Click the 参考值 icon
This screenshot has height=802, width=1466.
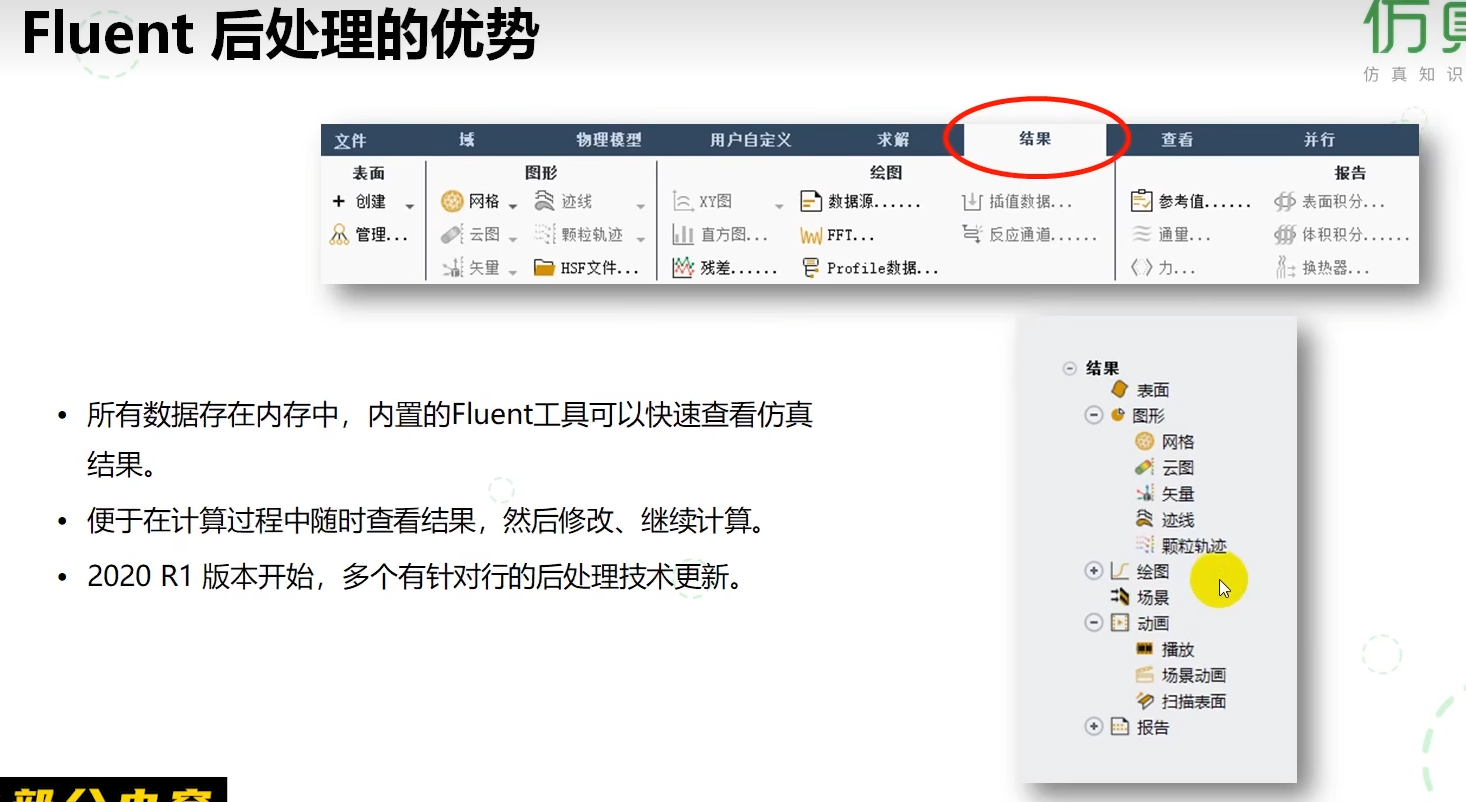click(x=1141, y=202)
